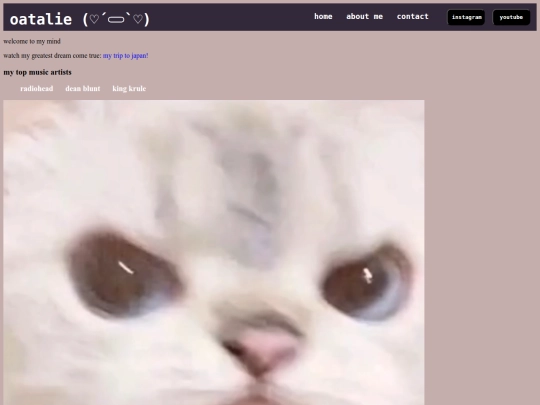Click the youtube button
Screen dimensions: 540x405
pos(511,17)
